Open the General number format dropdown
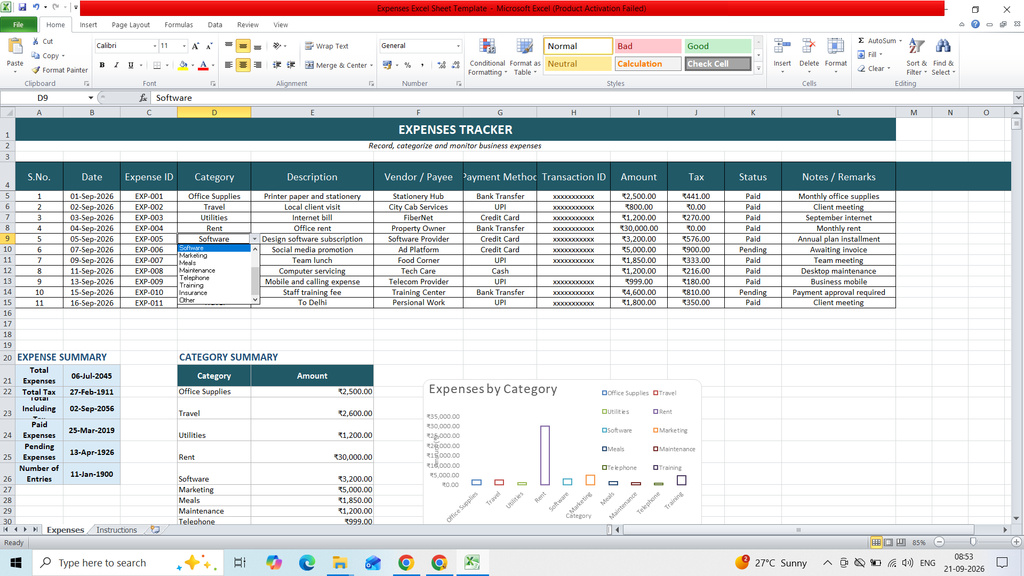The width and height of the screenshot is (1024, 576). 458,46
